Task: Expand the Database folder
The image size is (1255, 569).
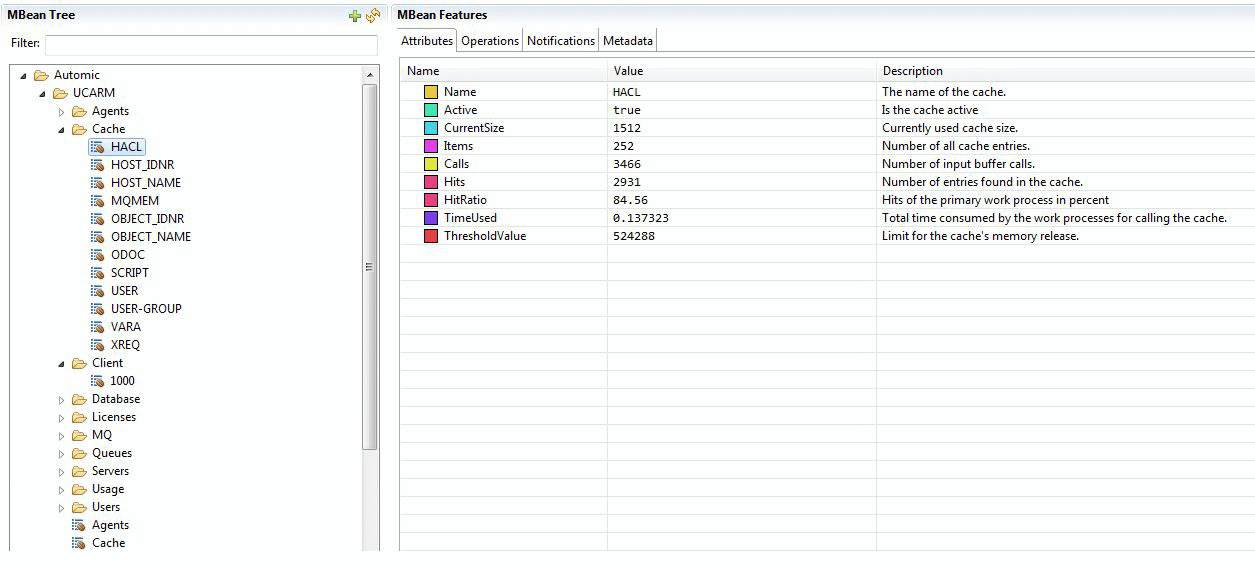Action: (61, 399)
